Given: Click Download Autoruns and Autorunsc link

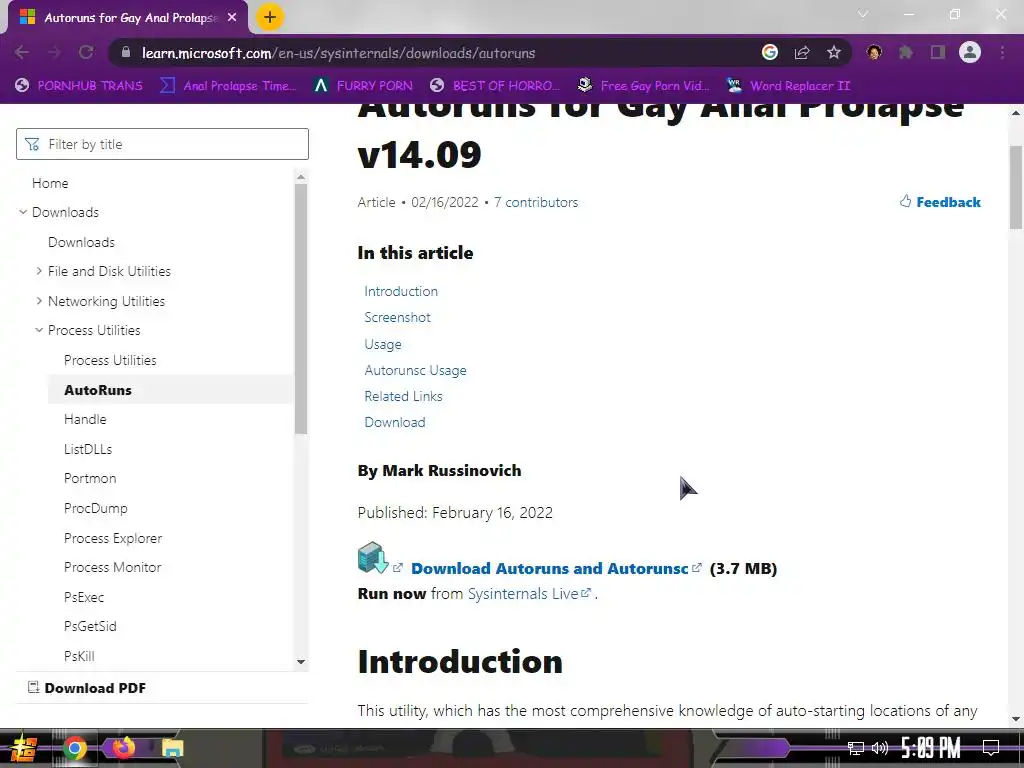Looking at the screenshot, I should [549, 568].
